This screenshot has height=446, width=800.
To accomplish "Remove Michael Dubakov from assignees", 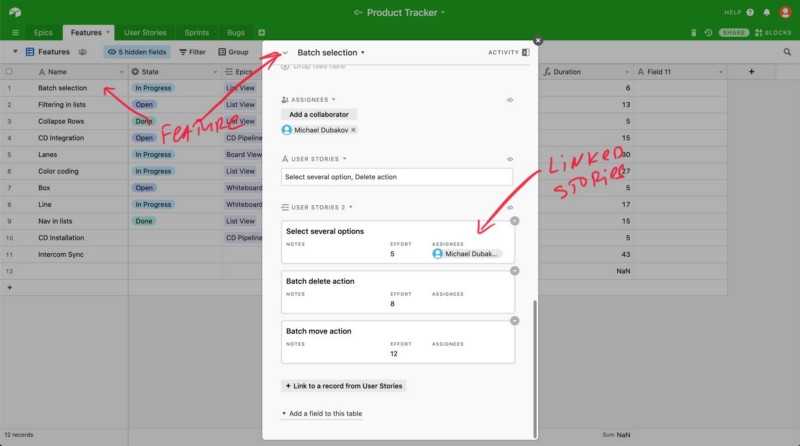I will [353, 130].
